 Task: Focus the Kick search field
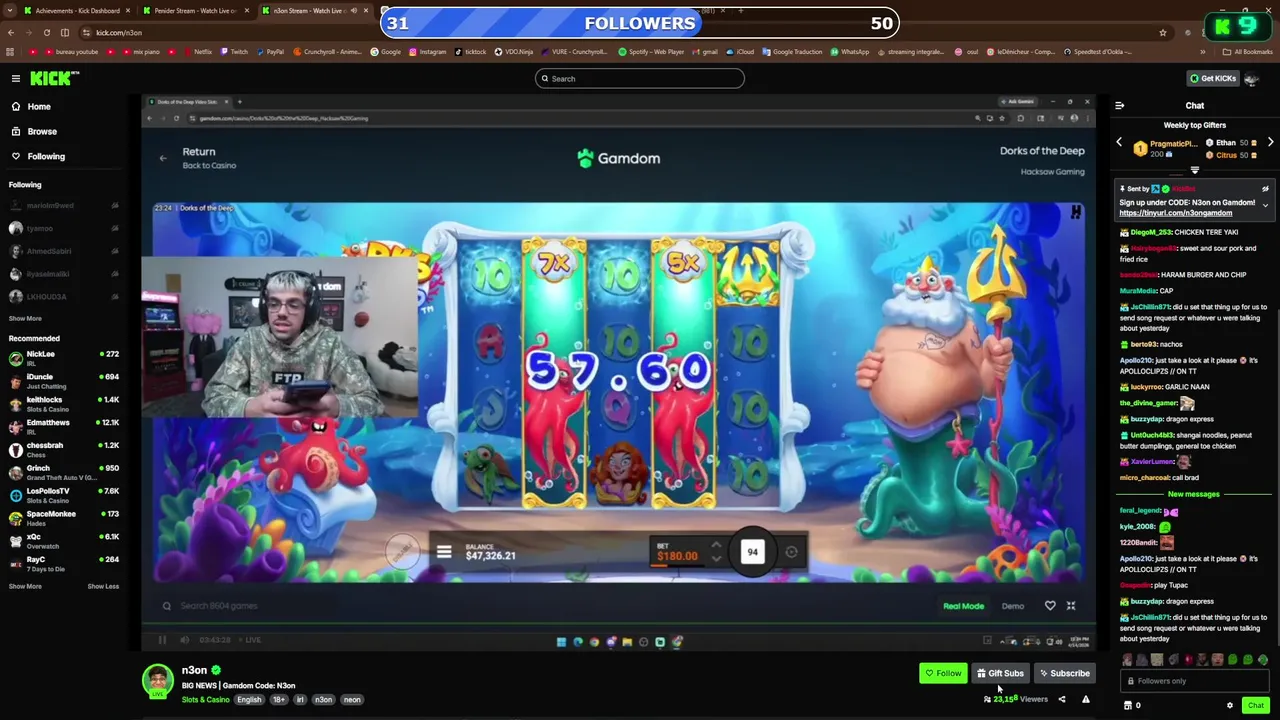[x=640, y=78]
